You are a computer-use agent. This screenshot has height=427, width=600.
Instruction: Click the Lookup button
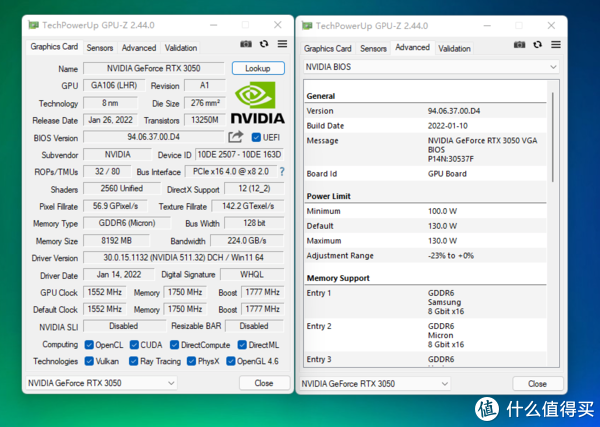258,68
